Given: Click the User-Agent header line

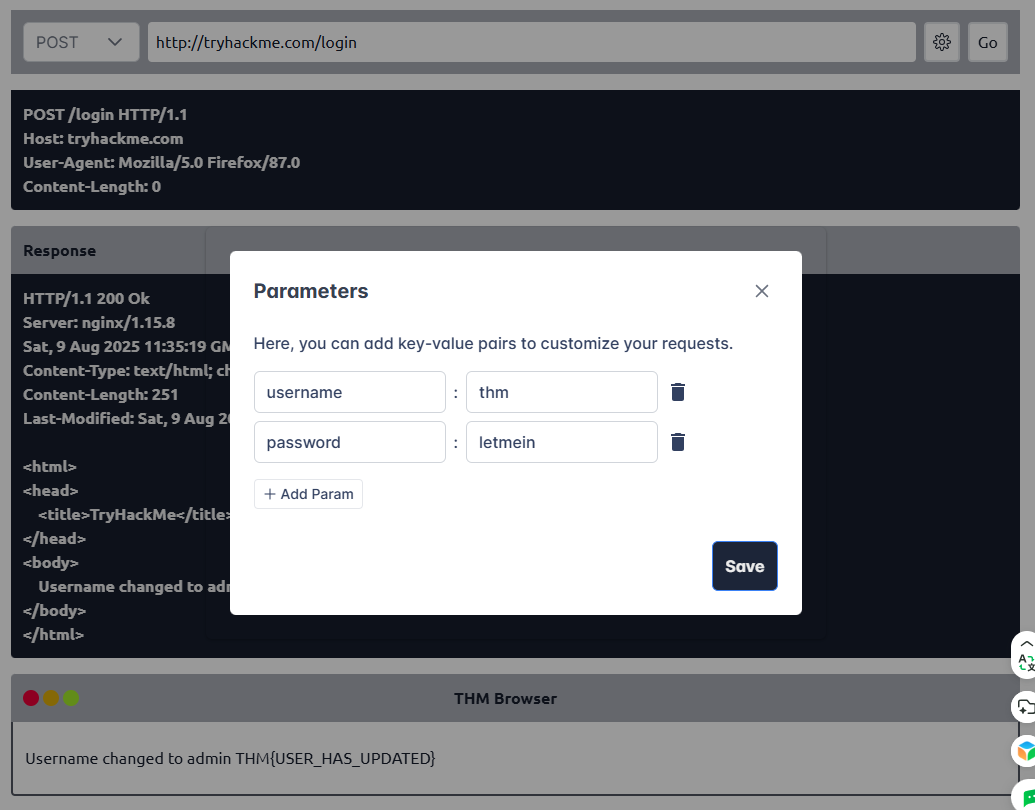Looking at the screenshot, I should pyautogui.click(x=162, y=162).
